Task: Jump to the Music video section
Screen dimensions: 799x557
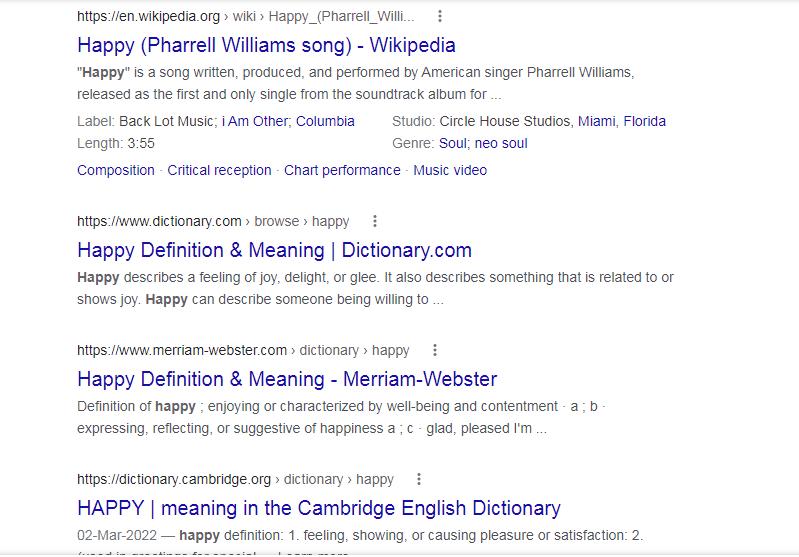Action: pos(450,170)
